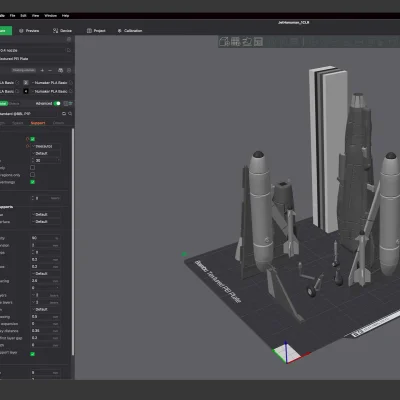400x400 pixels.
Task: Uncheck the green checkbox beside overhangs
Action: 32,182
